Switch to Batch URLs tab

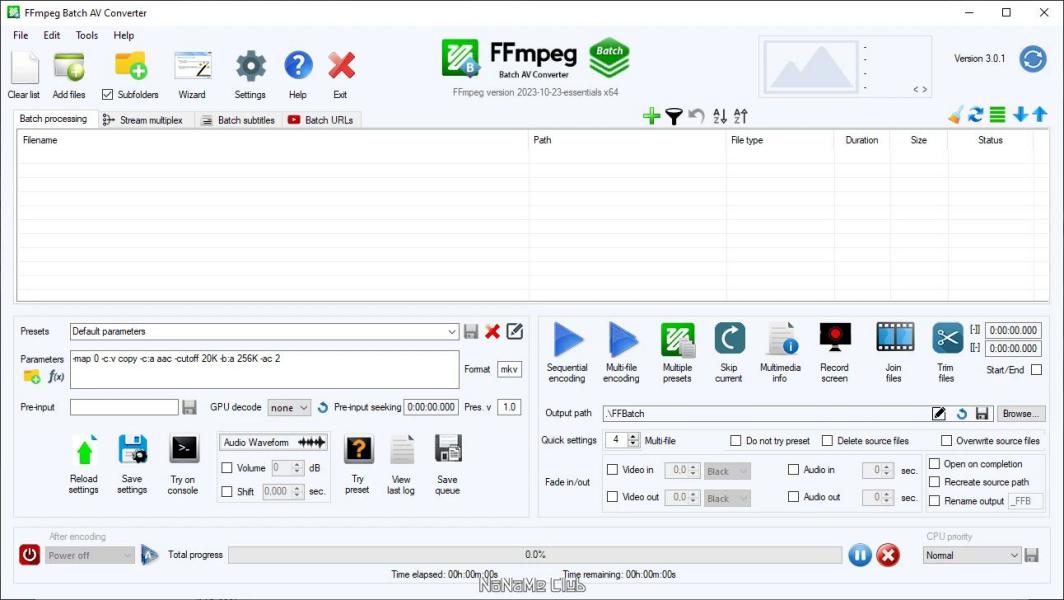click(321, 120)
